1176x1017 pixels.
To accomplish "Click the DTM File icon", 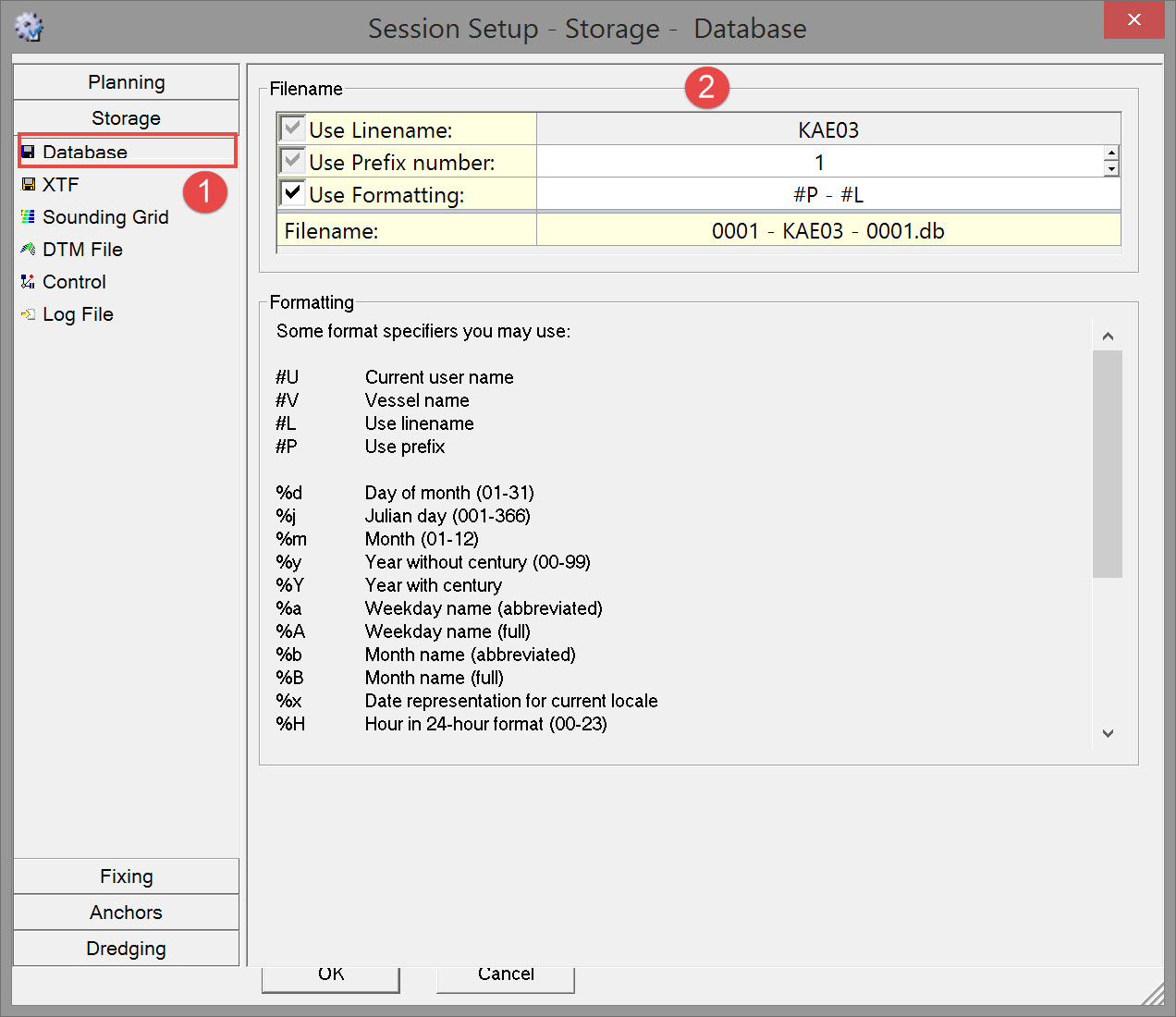I will tap(28, 250).
